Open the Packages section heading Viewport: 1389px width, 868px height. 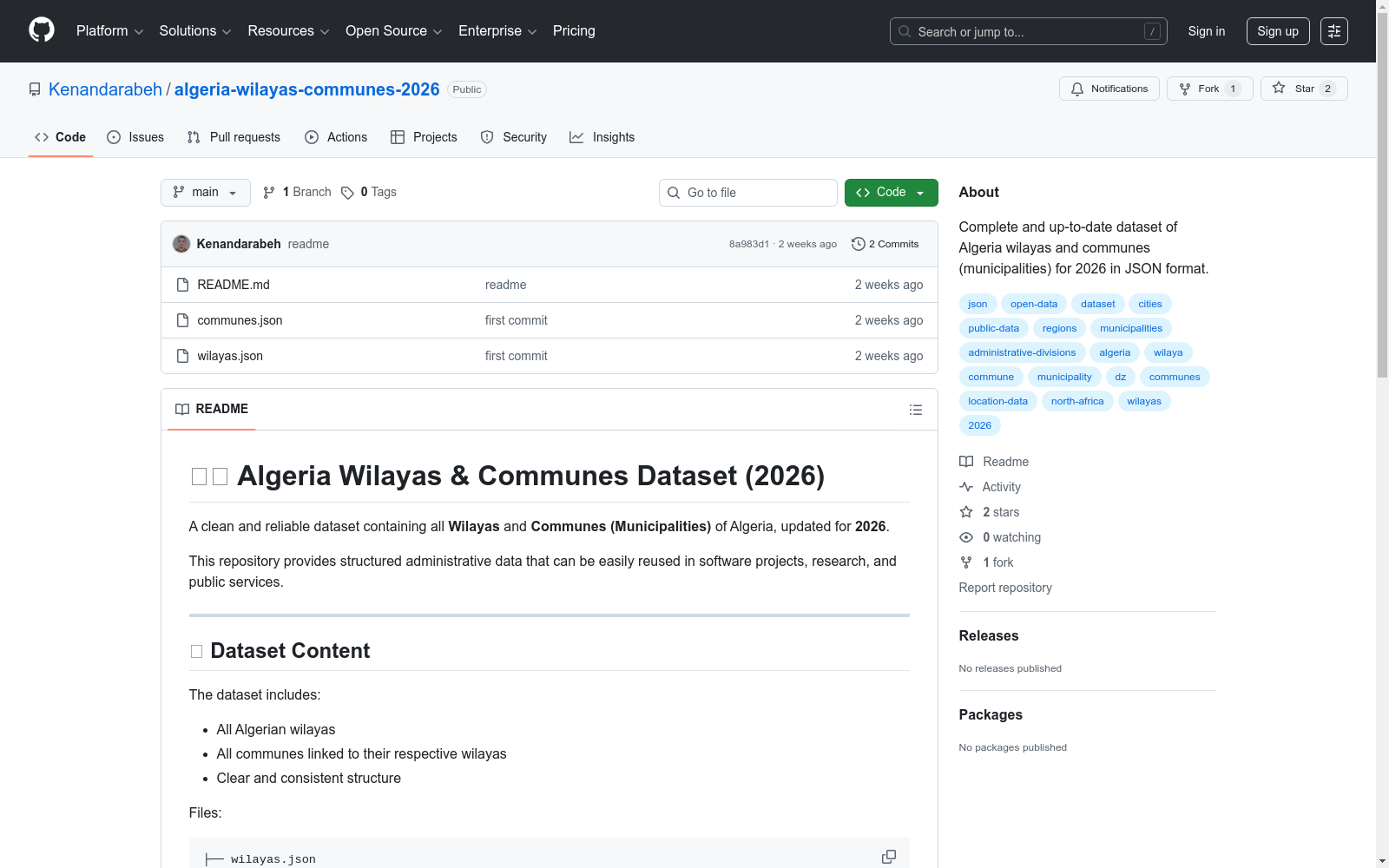tap(991, 714)
